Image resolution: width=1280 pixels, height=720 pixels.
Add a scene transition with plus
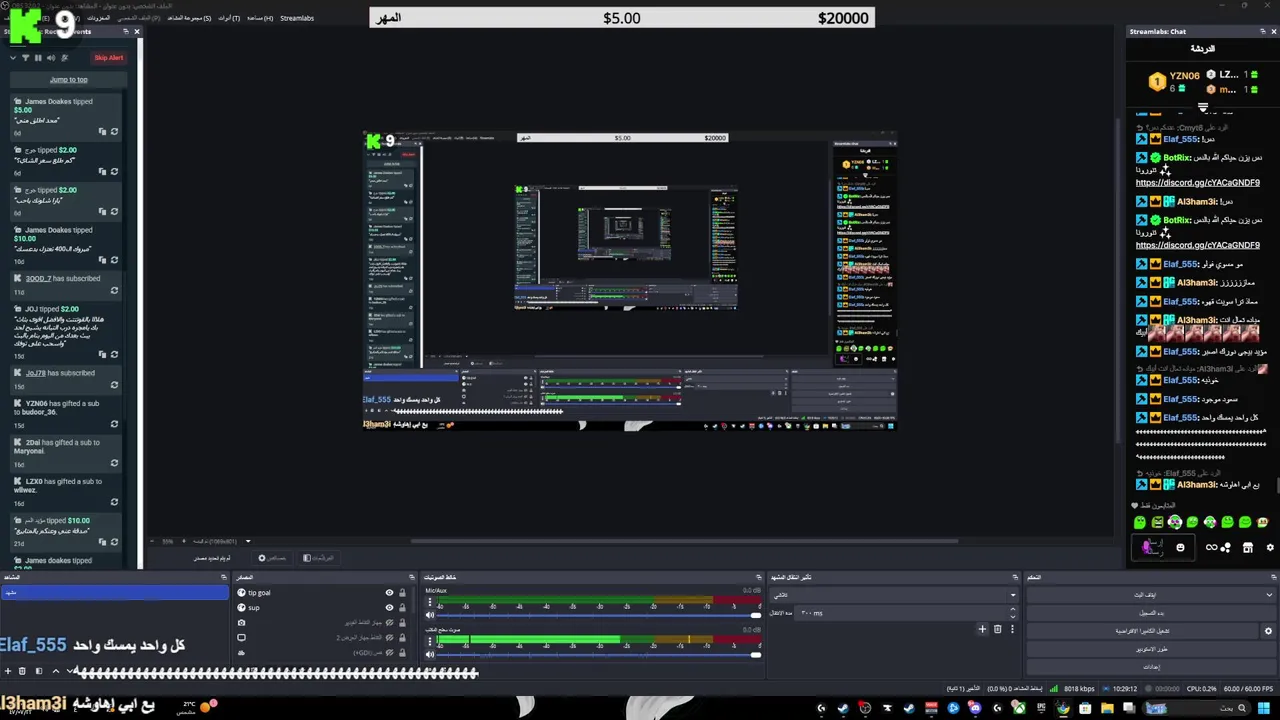click(x=982, y=629)
